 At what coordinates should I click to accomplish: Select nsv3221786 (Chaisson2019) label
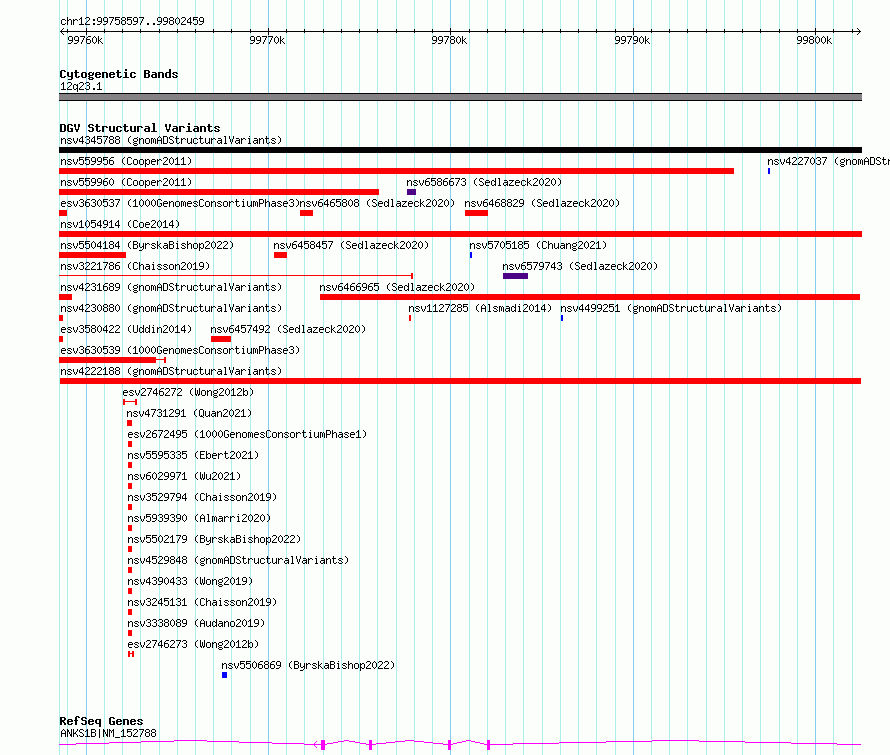tap(135, 266)
